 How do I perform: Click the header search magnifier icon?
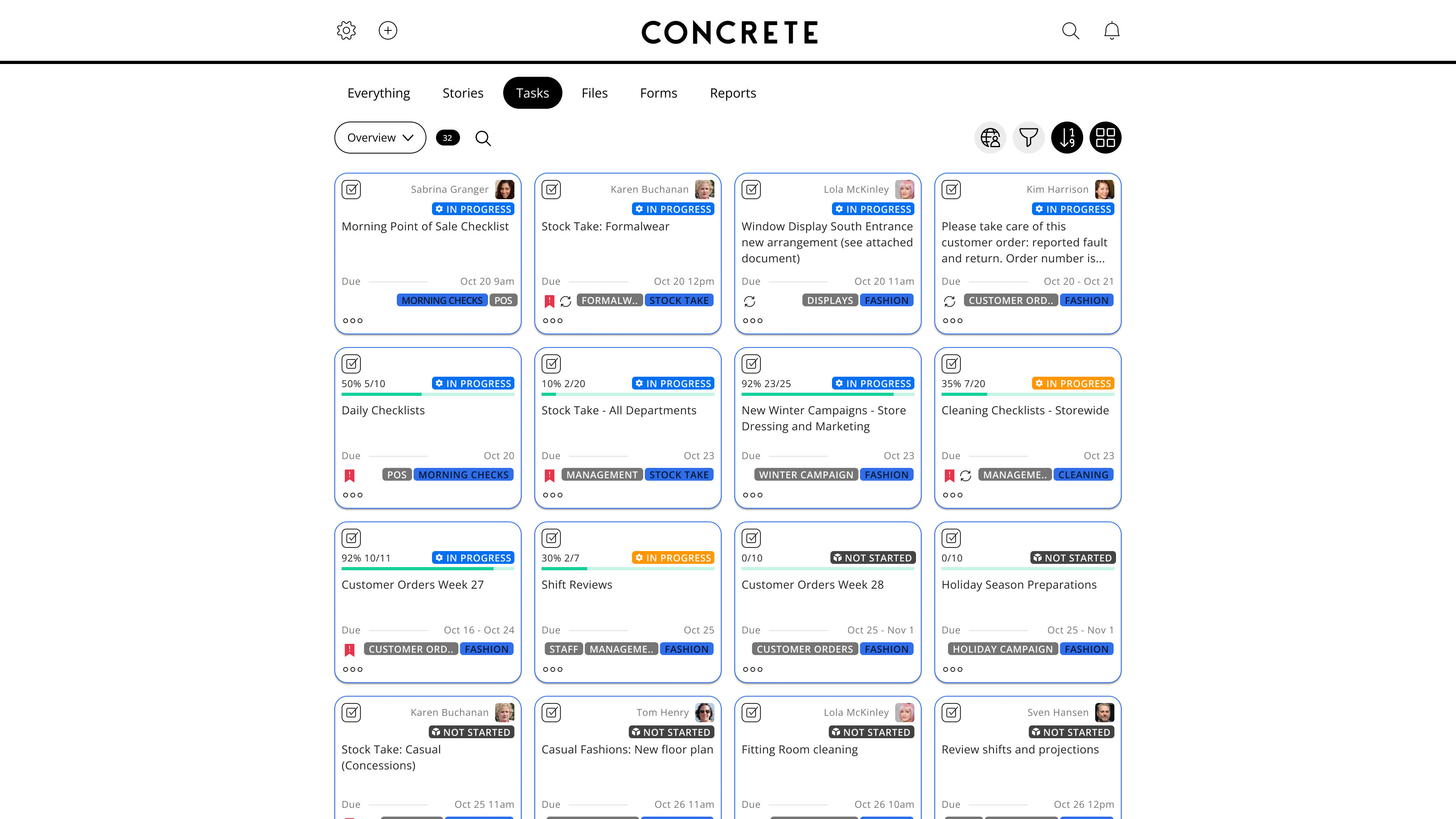coord(1070,30)
